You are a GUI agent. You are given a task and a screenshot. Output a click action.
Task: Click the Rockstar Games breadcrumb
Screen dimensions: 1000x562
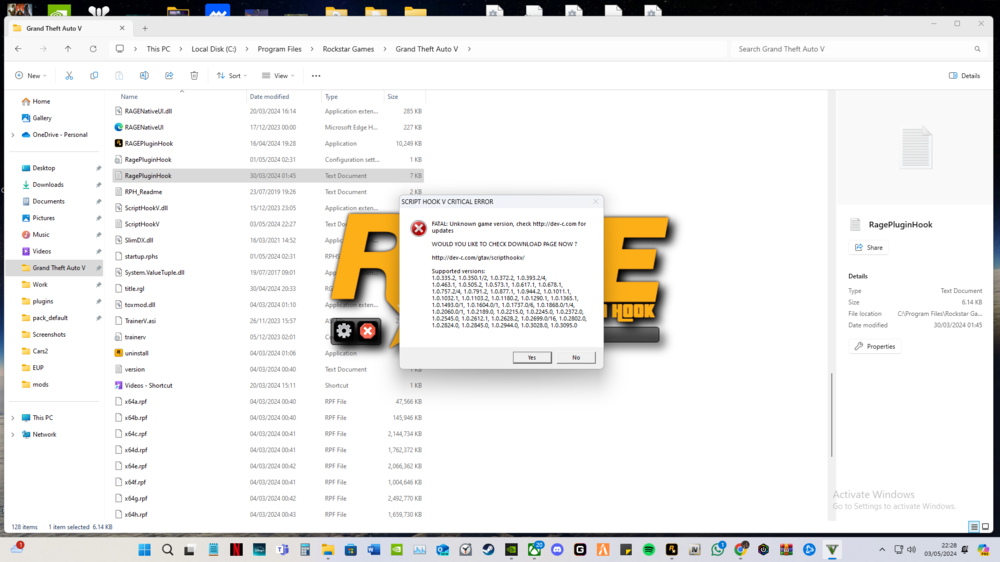(348, 48)
